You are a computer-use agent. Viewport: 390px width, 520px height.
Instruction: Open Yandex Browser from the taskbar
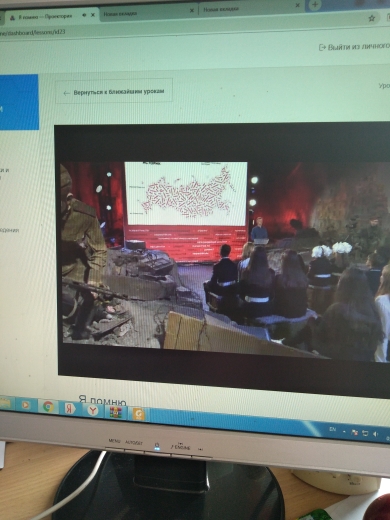(92, 410)
